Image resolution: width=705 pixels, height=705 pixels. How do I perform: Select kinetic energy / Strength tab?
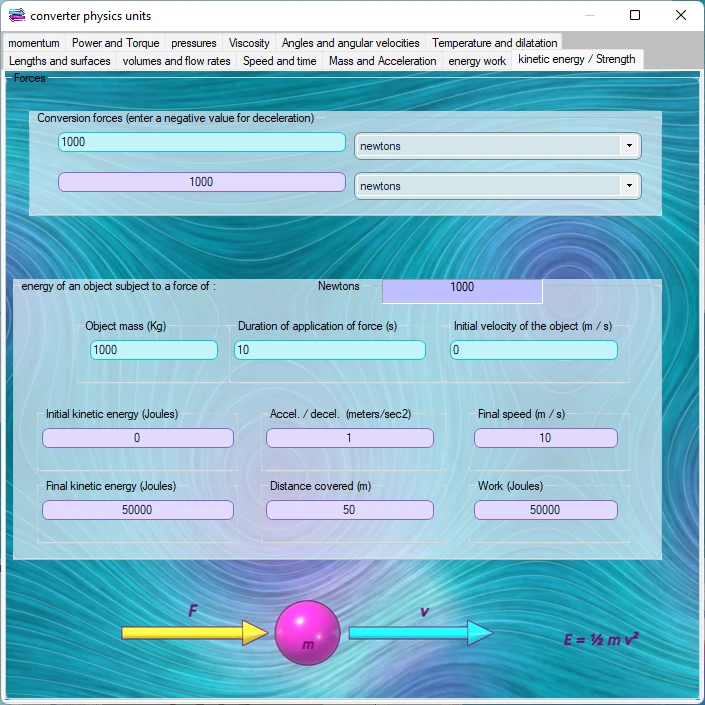click(x=577, y=59)
